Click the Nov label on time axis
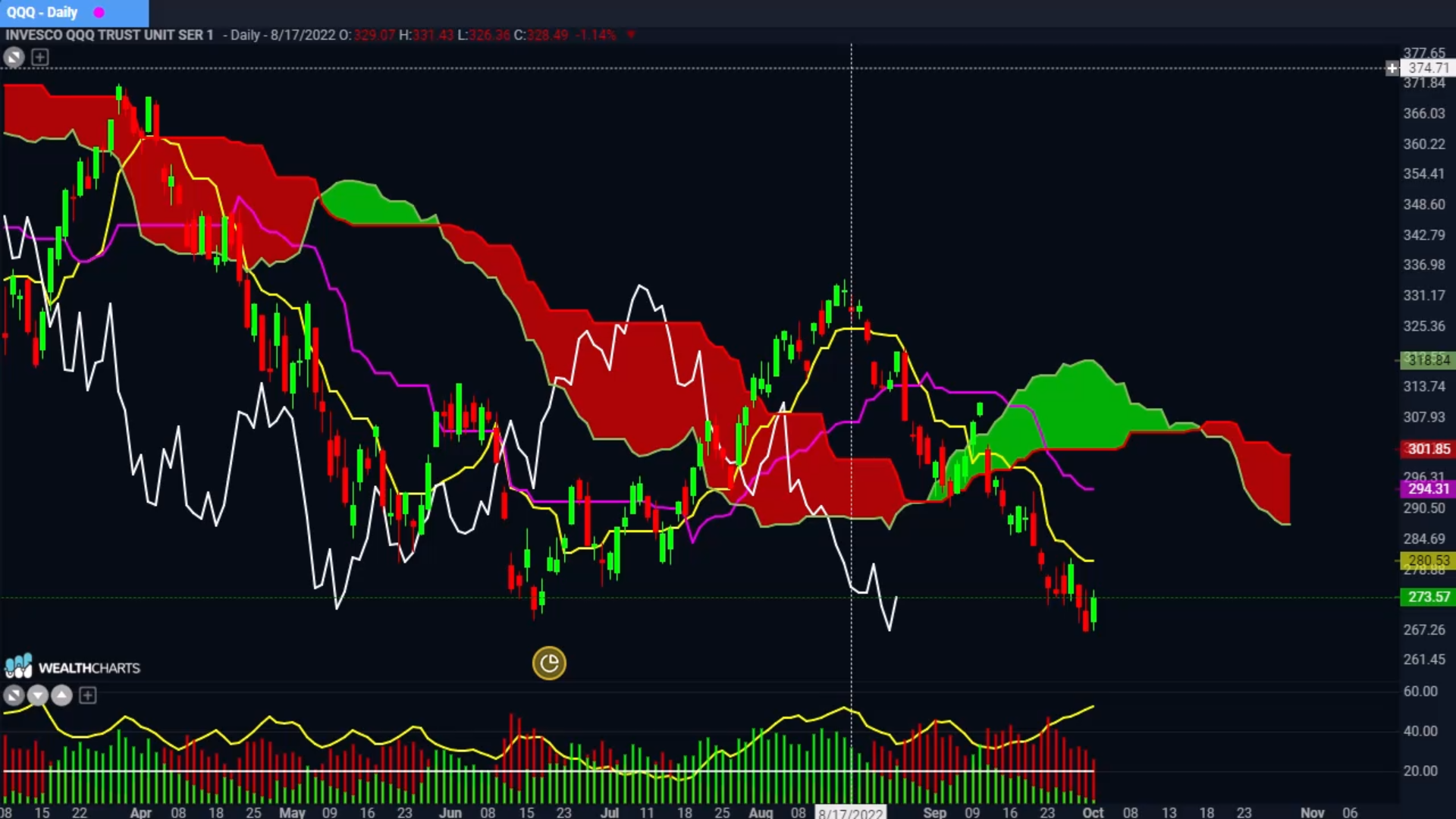Image resolution: width=1456 pixels, height=819 pixels. point(1313,812)
